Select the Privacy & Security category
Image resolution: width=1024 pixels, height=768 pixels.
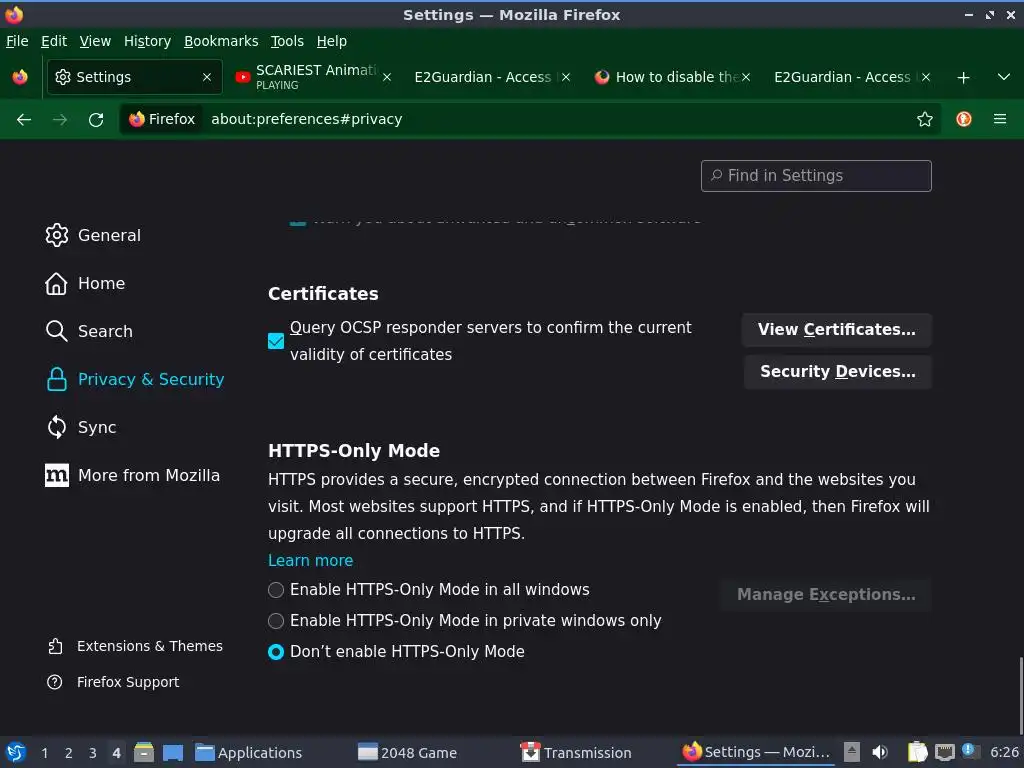pyautogui.click(x=135, y=379)
